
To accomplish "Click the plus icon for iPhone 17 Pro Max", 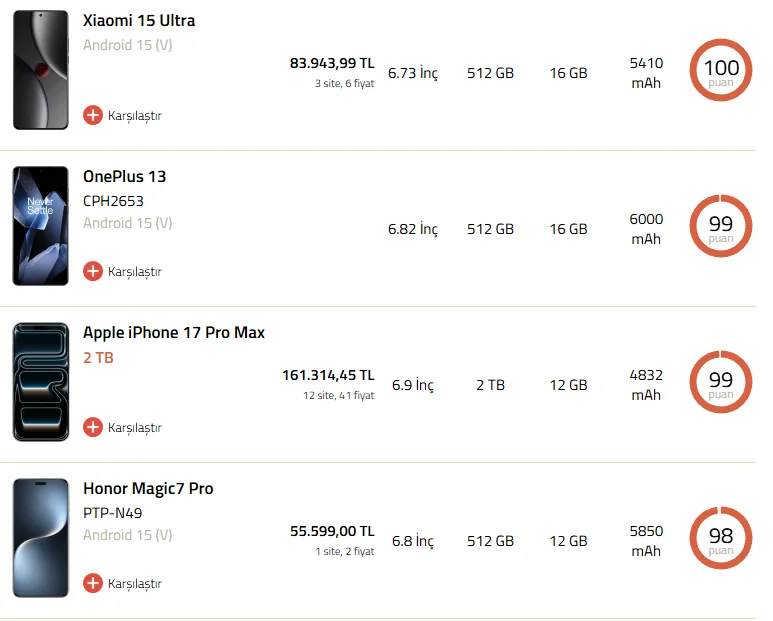I will (93, 427).
